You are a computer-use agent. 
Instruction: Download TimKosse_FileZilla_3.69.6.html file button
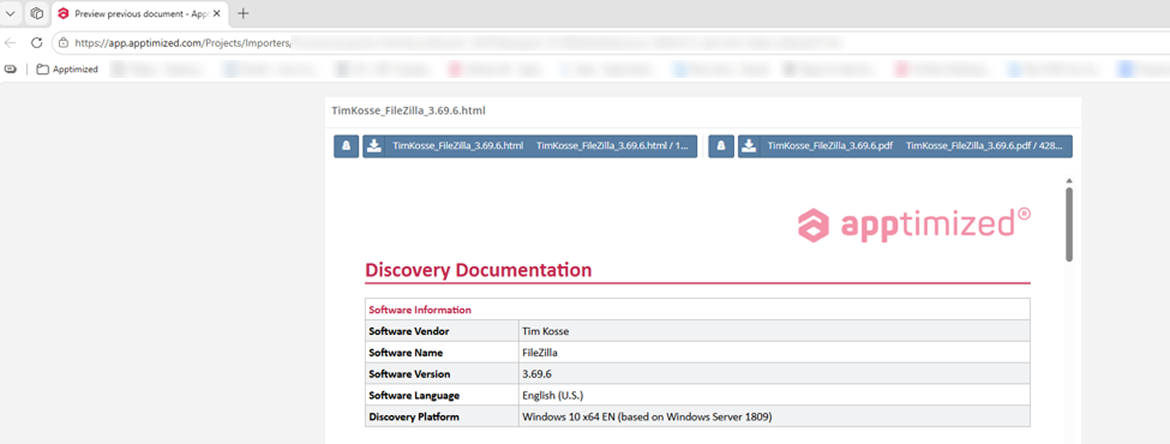click(x=530, y=146)
